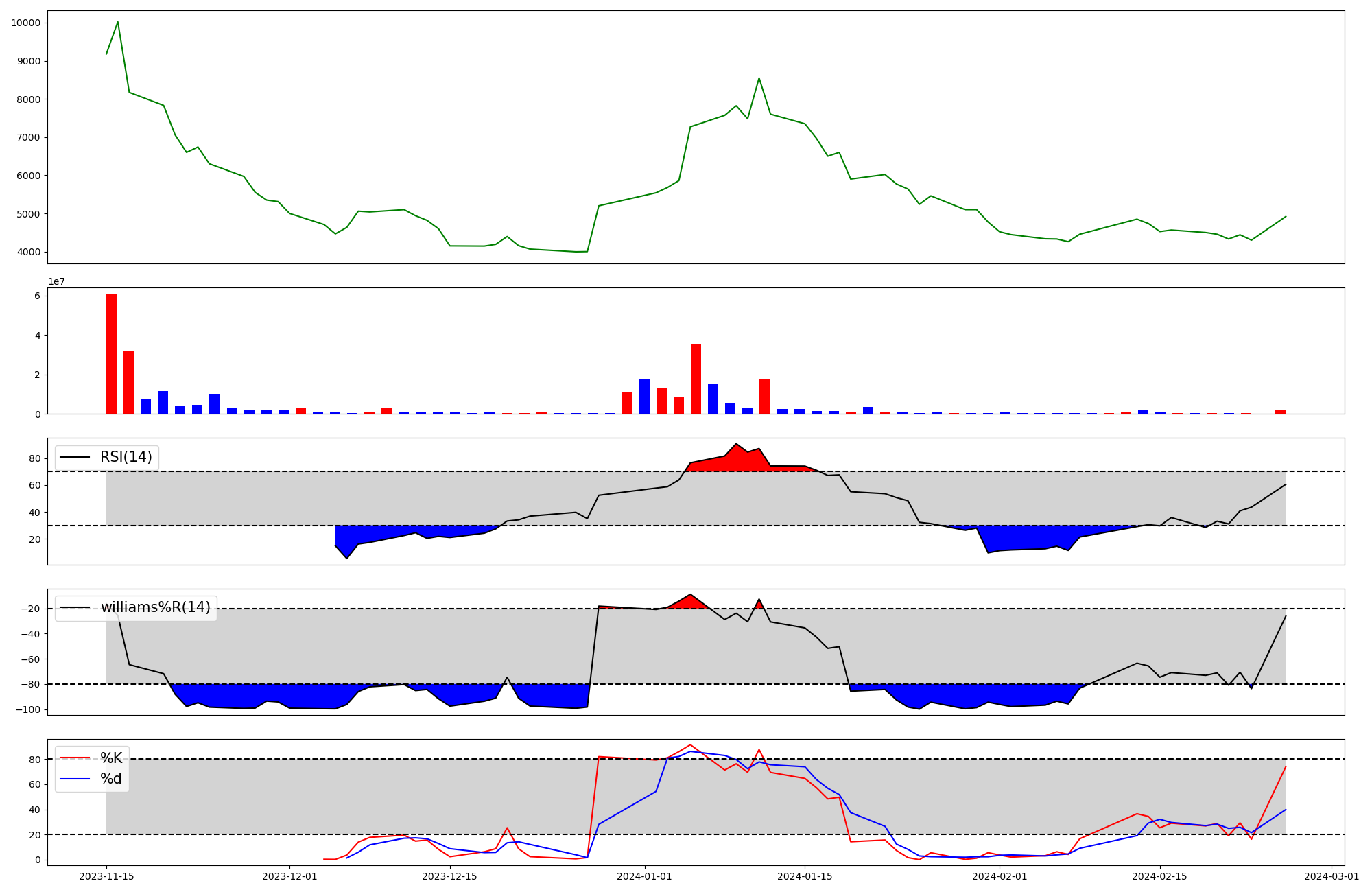Click the RSI(14) legend label

tap(126, 457)
